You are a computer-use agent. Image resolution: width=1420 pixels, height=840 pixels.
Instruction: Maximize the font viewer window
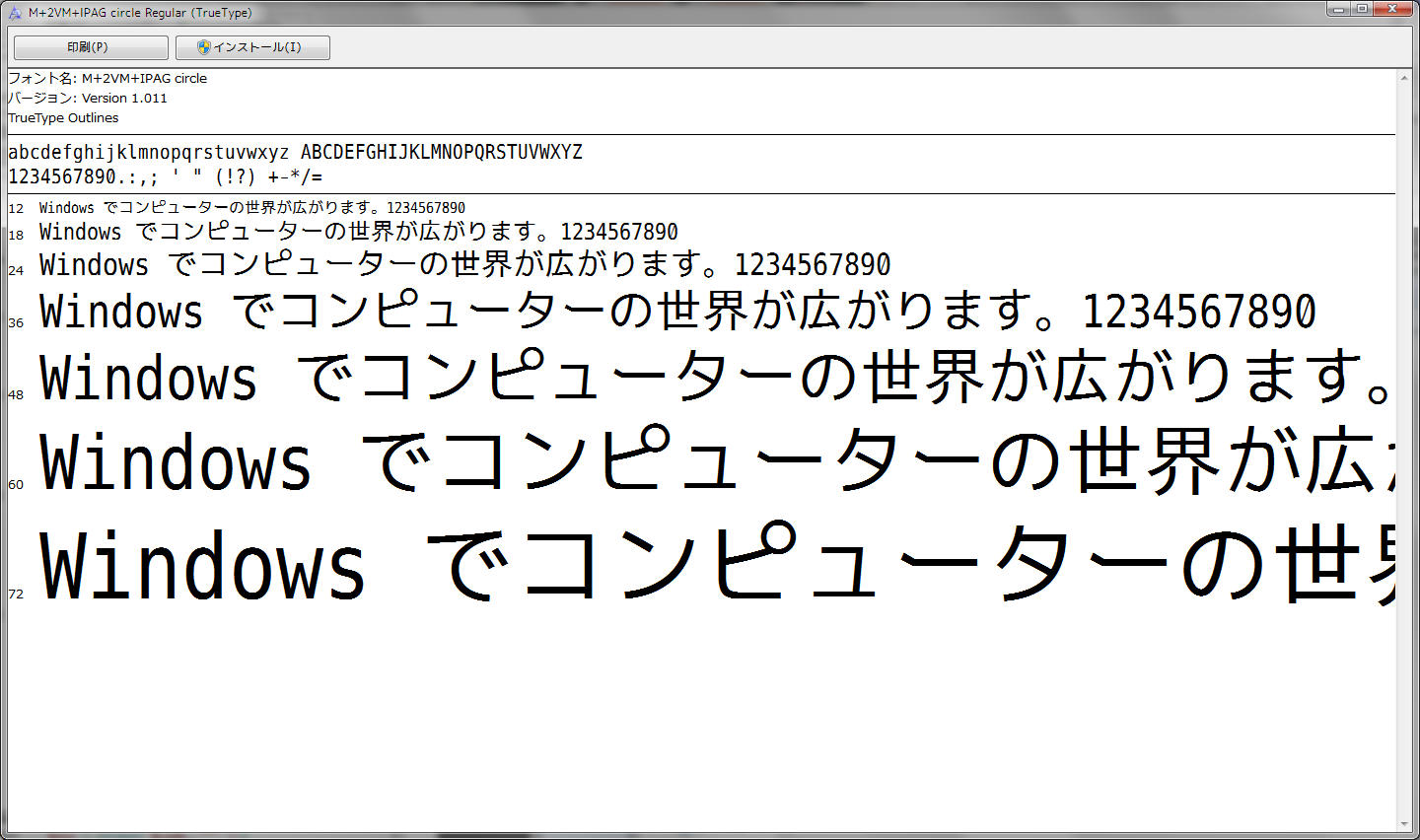click(x=1363, y=9)
